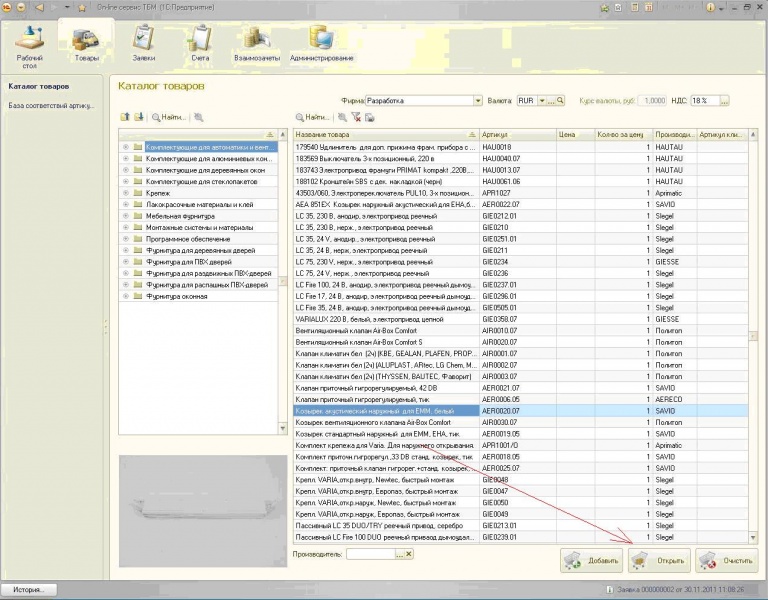Select Вентиляционный клапан Air-Box Comfort S row
768x600 pixels.
521,342
